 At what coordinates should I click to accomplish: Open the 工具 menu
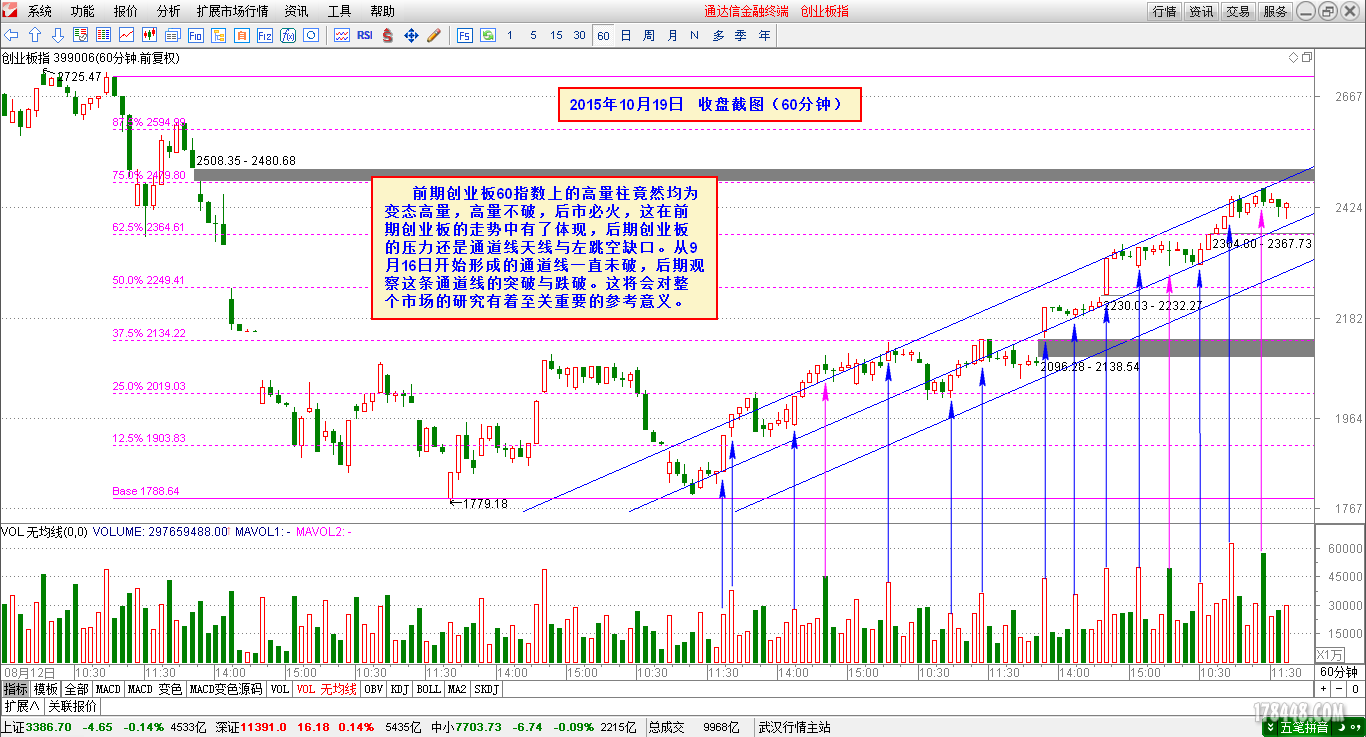(340, 11)
